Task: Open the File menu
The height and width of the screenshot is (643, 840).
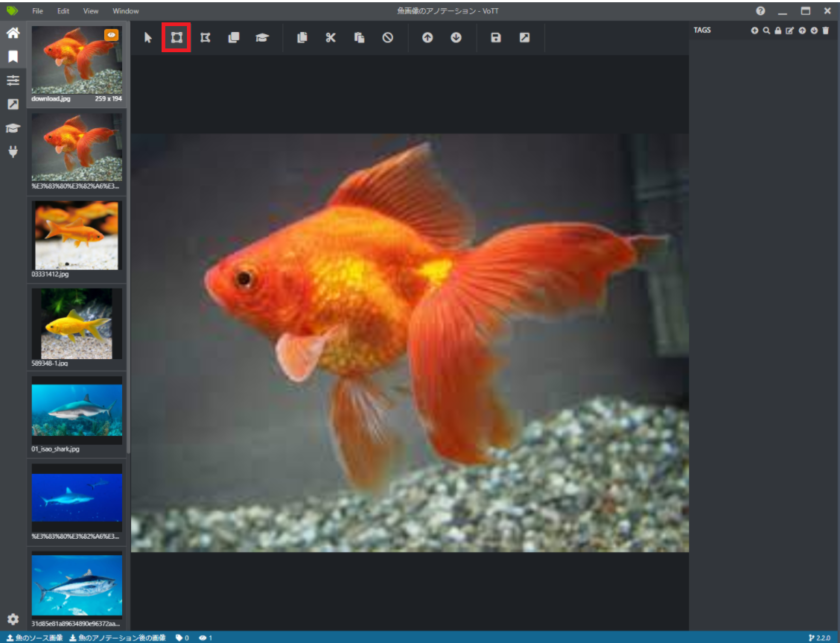Action: [37, 10]
